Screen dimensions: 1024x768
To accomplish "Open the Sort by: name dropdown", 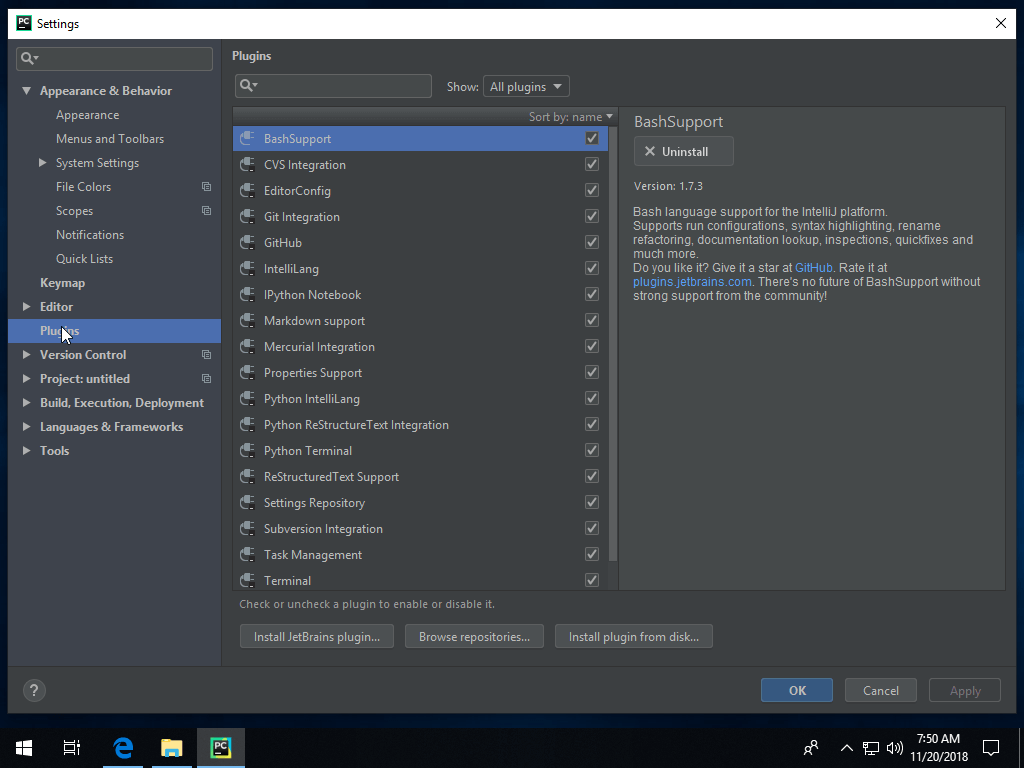I will [x=571, y=117].
